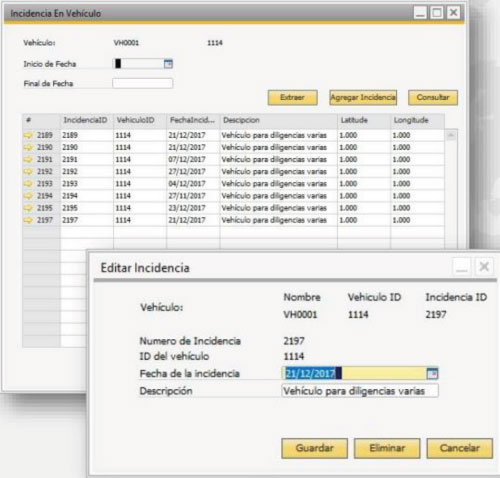Image resolution: width=500 pixels, height=478 pixels.
Task: Click the yellow link arrow for row 2197
Action: (29, 220)
